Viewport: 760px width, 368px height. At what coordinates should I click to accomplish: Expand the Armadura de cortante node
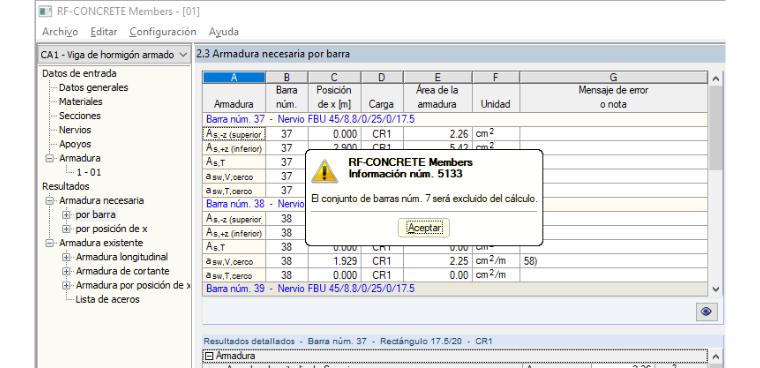66,271
